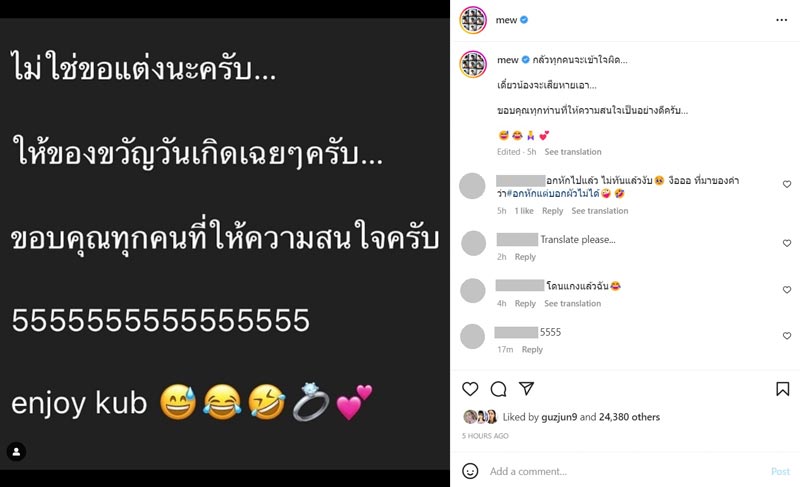
Task: Open the mew username in header
Action: tap(506, 20)
